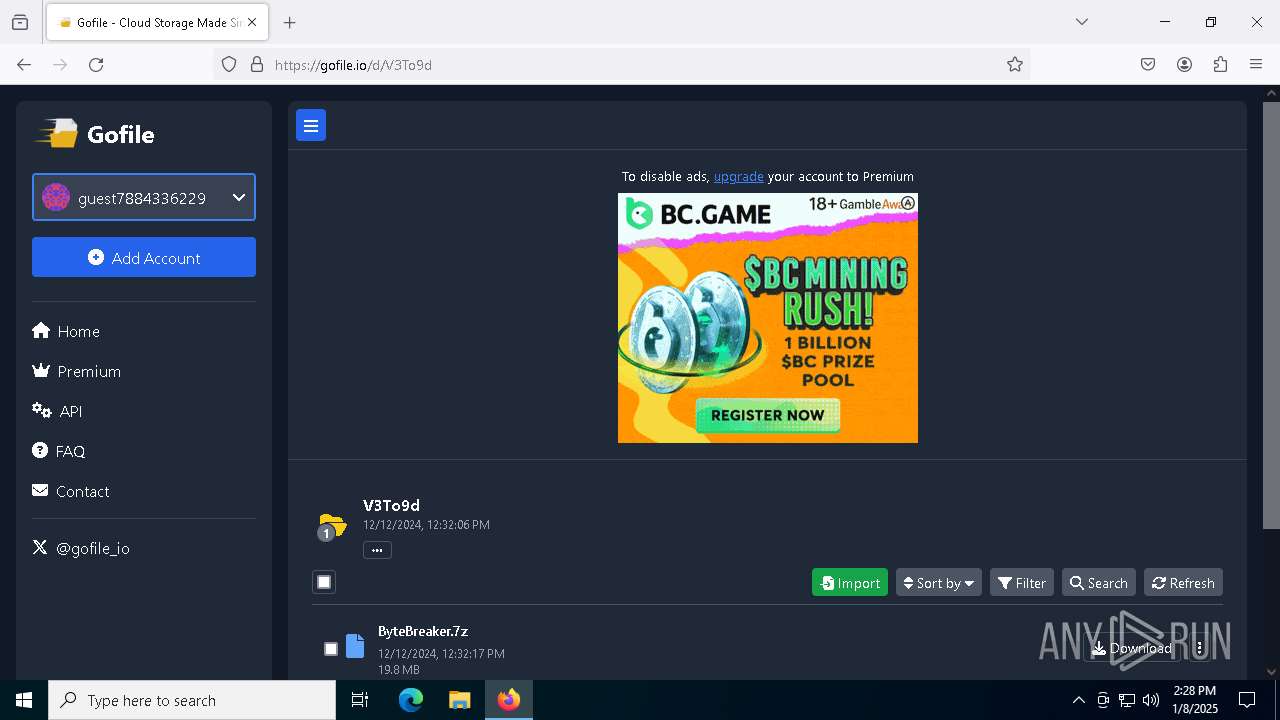The image size is (1280, 720).
Task: Click the Add Account button
Action: [x=144, y=257]
